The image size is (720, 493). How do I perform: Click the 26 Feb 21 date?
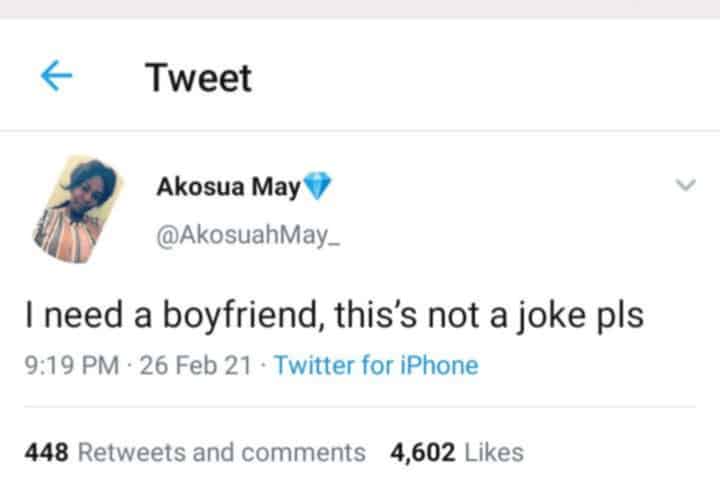(x=196, y=365)
